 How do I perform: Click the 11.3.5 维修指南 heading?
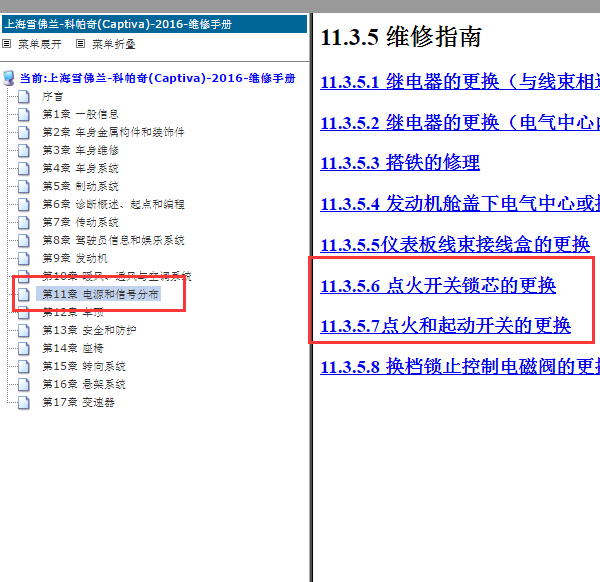pos(401,37)
